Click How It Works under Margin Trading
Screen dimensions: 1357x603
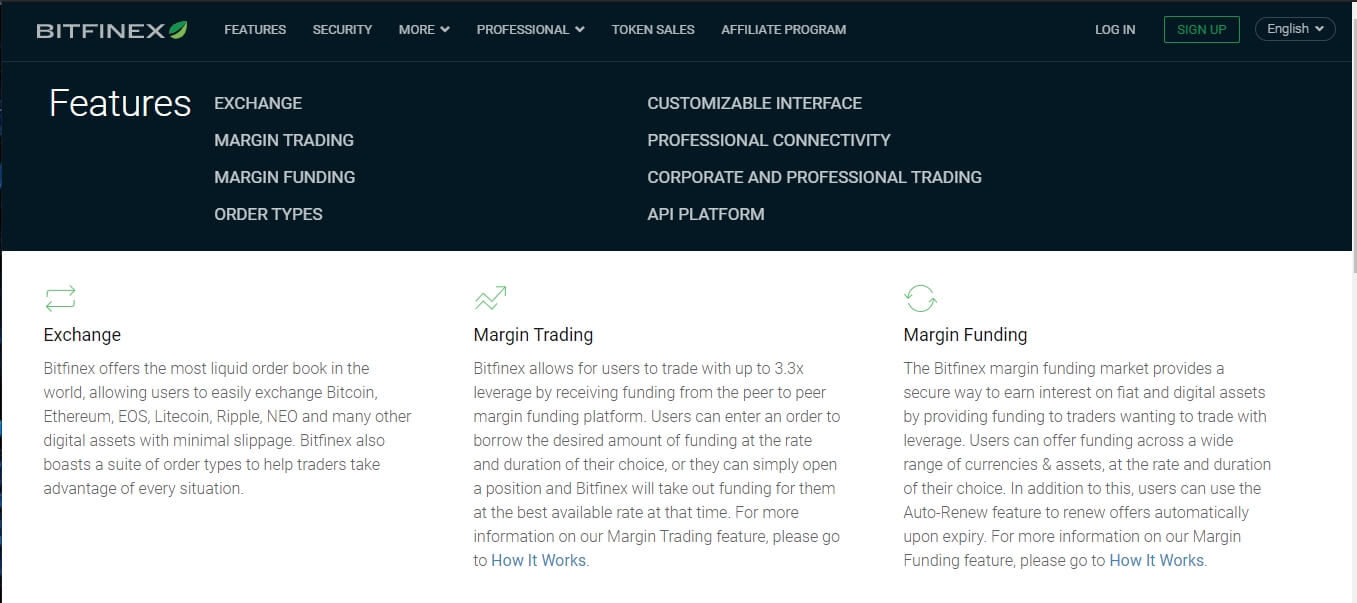click(x=538, y=560)
